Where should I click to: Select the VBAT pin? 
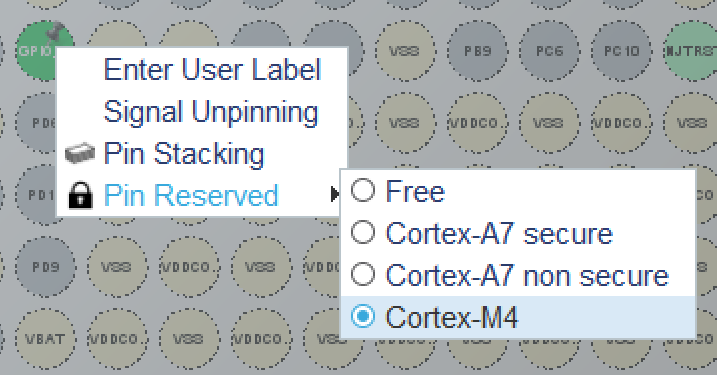[x=45, y=339]
